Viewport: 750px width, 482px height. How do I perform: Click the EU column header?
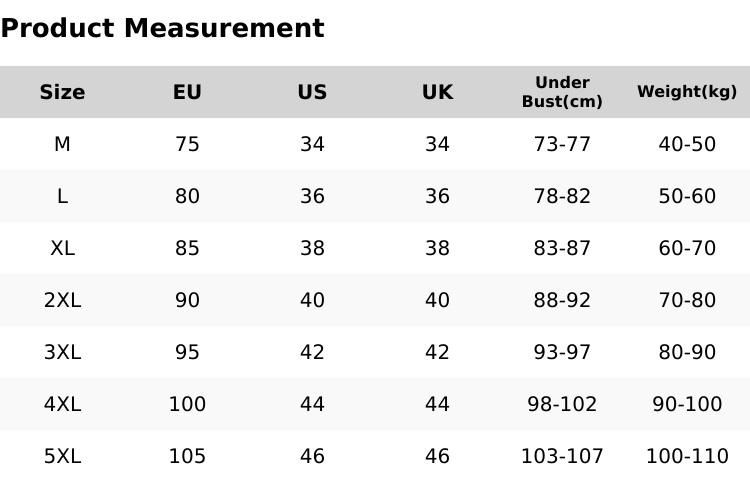click(x=187, y=92)
